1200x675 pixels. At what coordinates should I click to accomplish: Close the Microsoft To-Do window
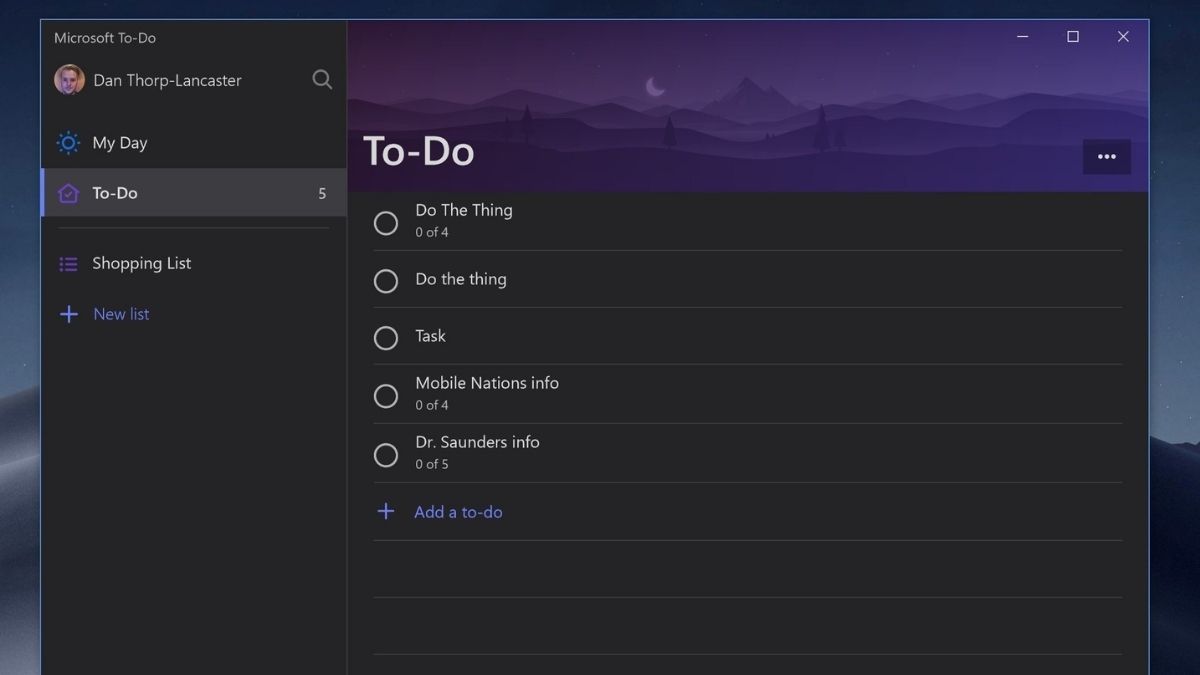pos(1123,37)
